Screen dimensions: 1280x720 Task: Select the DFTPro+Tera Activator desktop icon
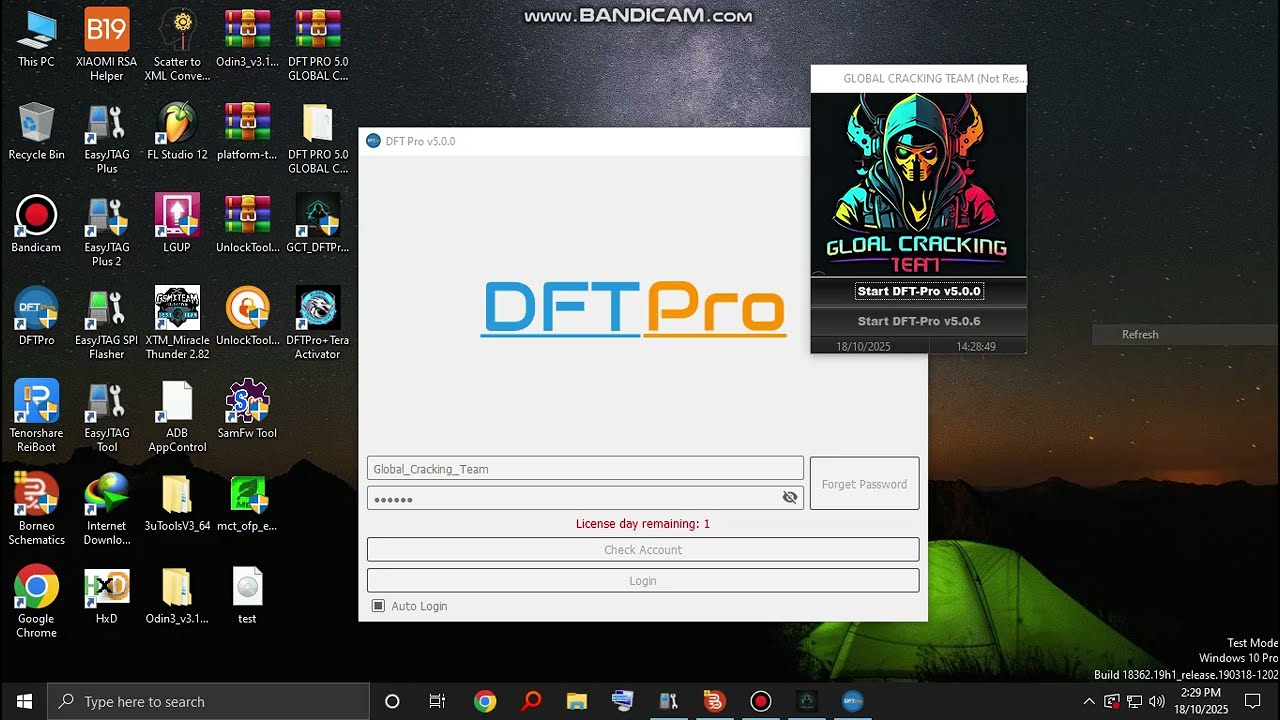[x=317, y=324]
